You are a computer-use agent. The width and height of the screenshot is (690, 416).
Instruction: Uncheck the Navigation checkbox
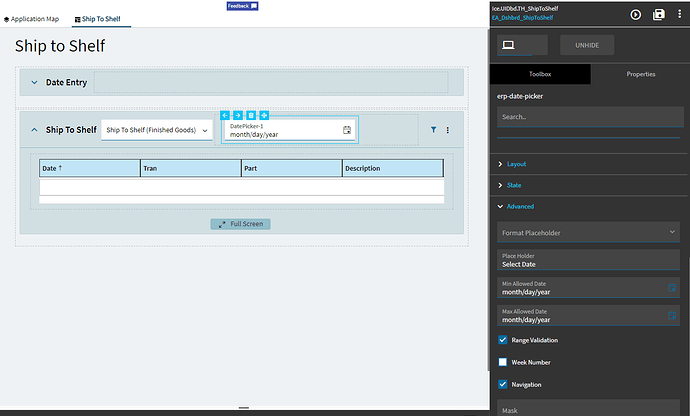click(x=503, y=384)
